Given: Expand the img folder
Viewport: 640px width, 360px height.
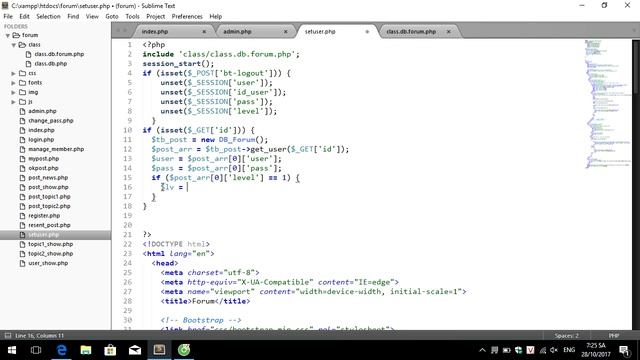Looking at the screenshot, I should pyautogui.click(x=13, y=92).
